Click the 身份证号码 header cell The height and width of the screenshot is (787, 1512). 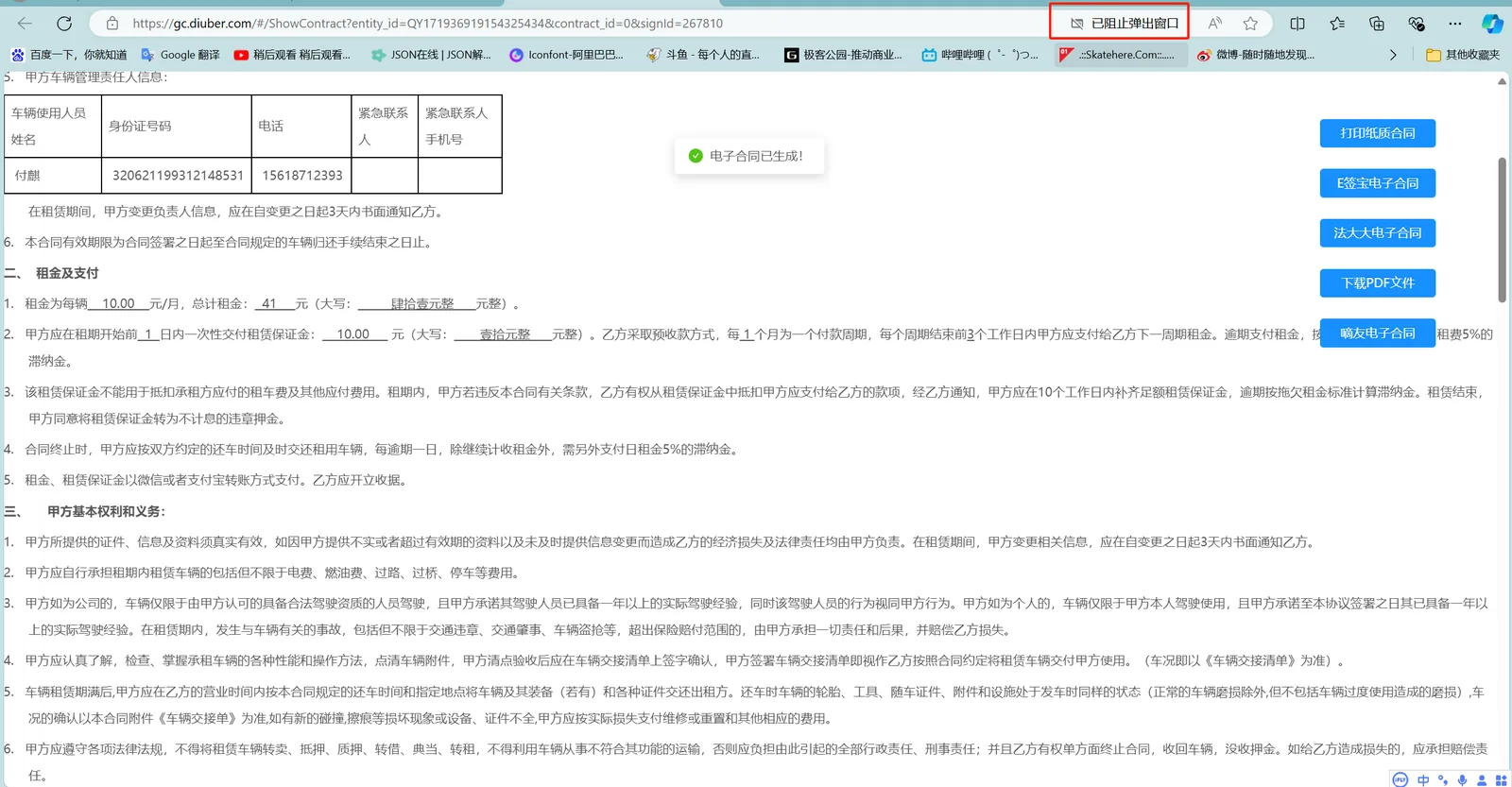coord(177,126)
